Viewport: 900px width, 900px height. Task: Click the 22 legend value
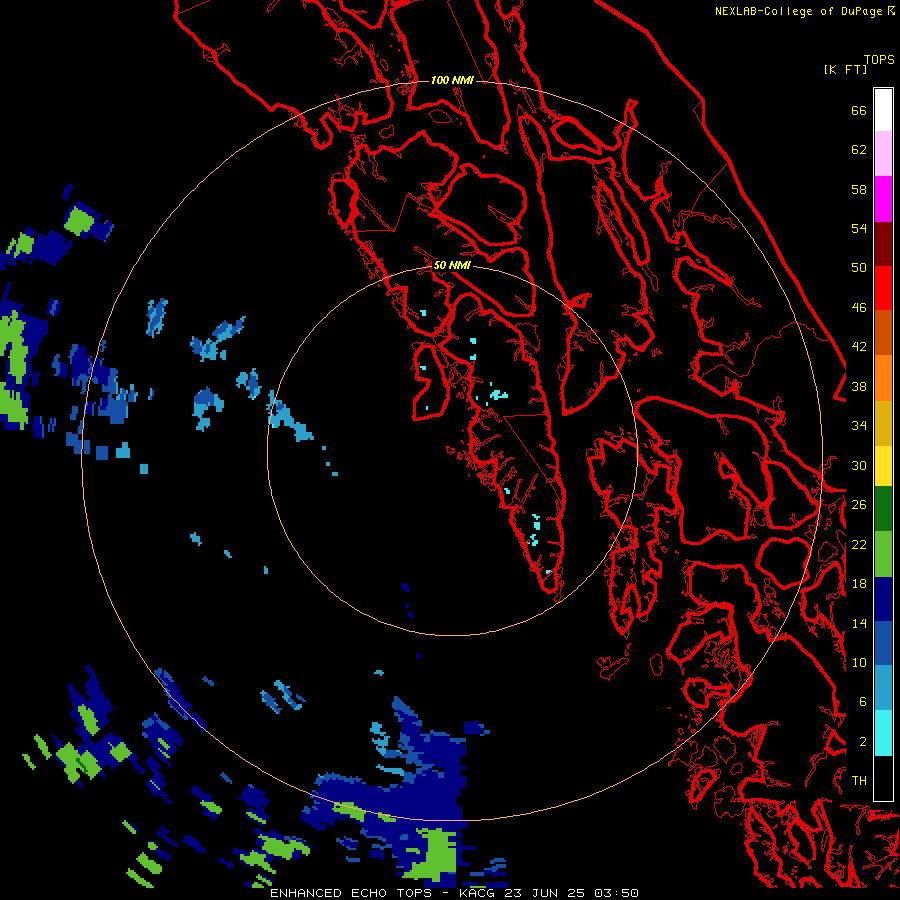[859, 544]
